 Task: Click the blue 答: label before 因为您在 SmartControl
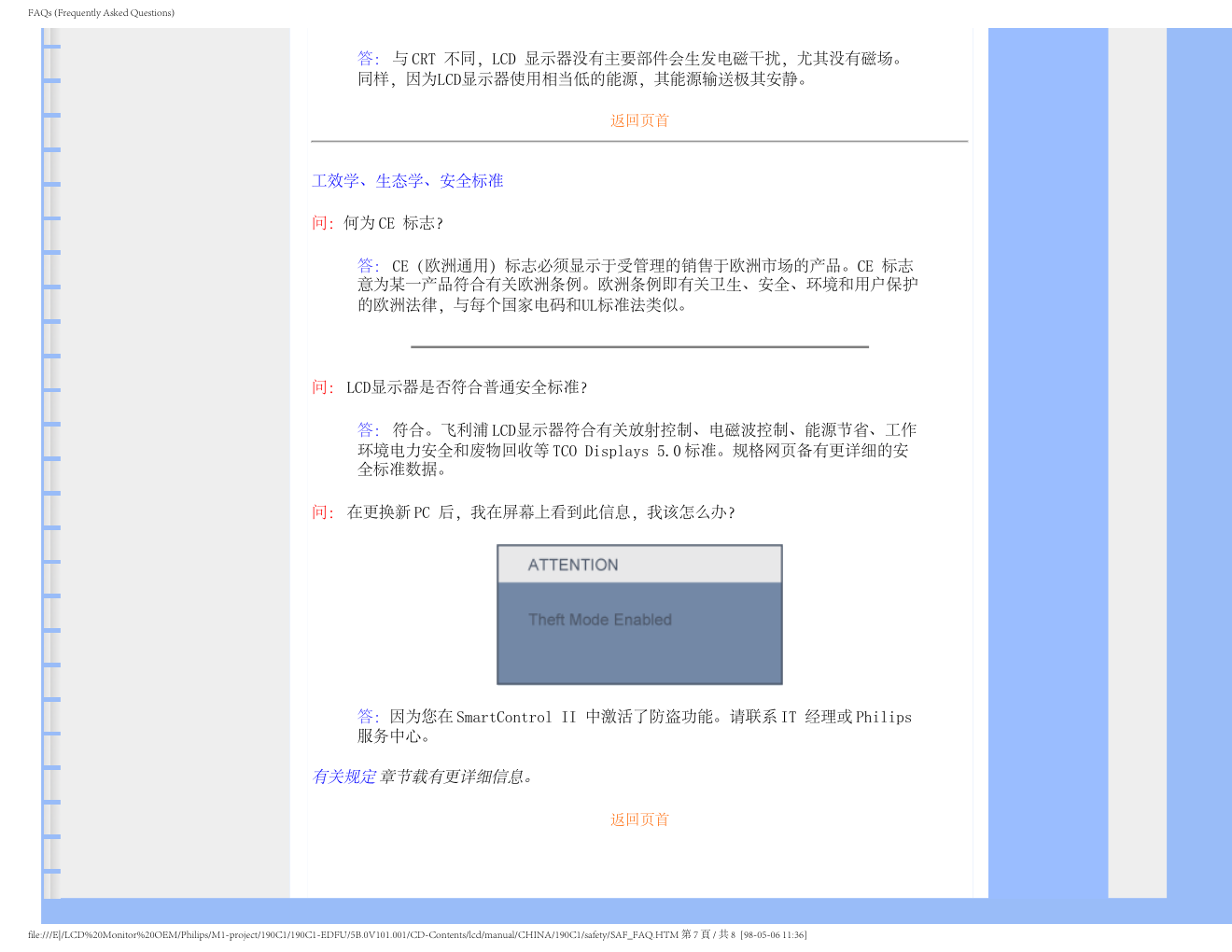tap(368, 717)
